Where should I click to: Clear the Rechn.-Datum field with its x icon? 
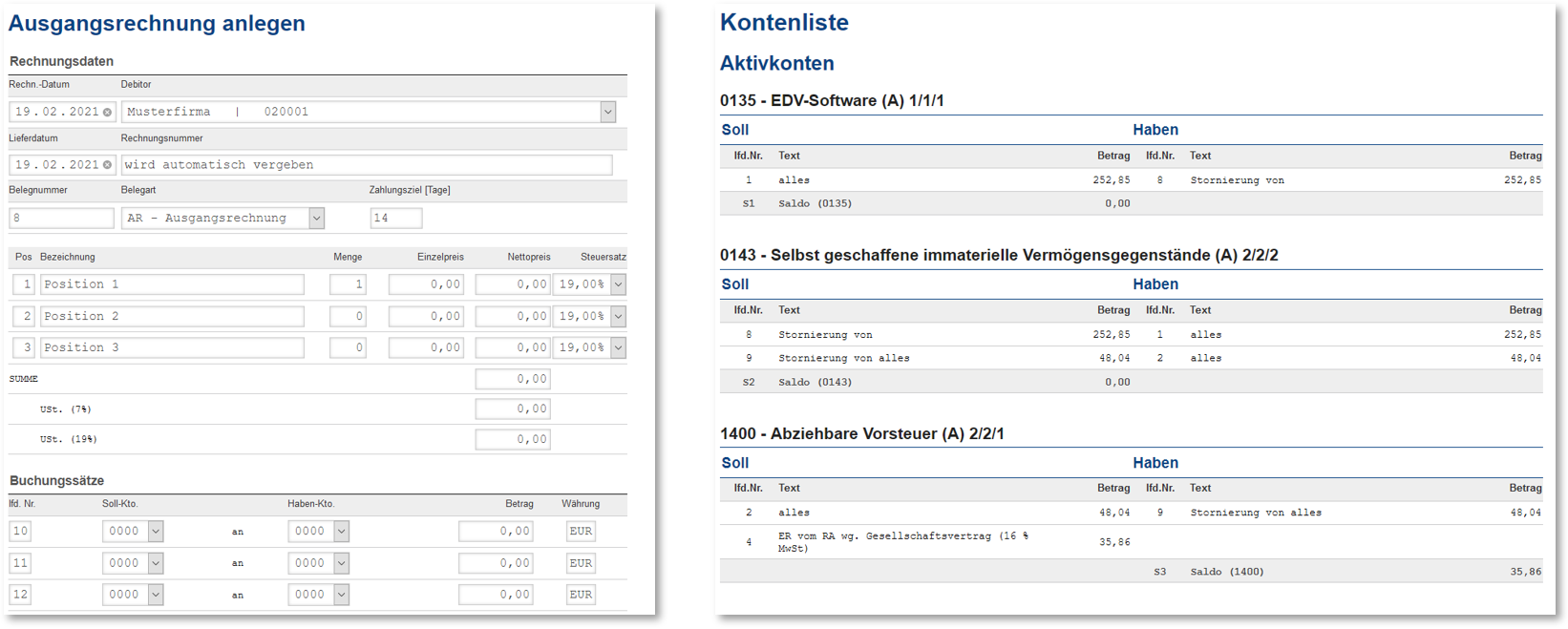[107, 113]
